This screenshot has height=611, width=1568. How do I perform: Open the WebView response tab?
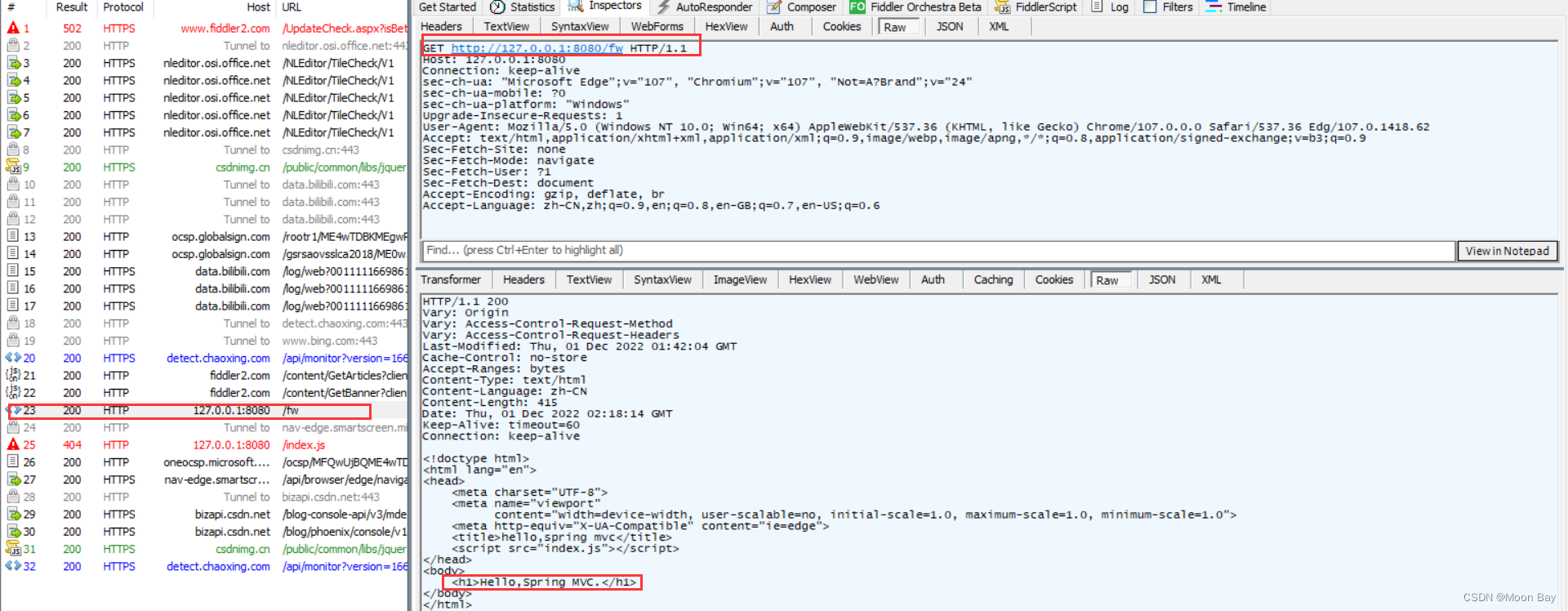pyautogui.click(x=876, y=279)
